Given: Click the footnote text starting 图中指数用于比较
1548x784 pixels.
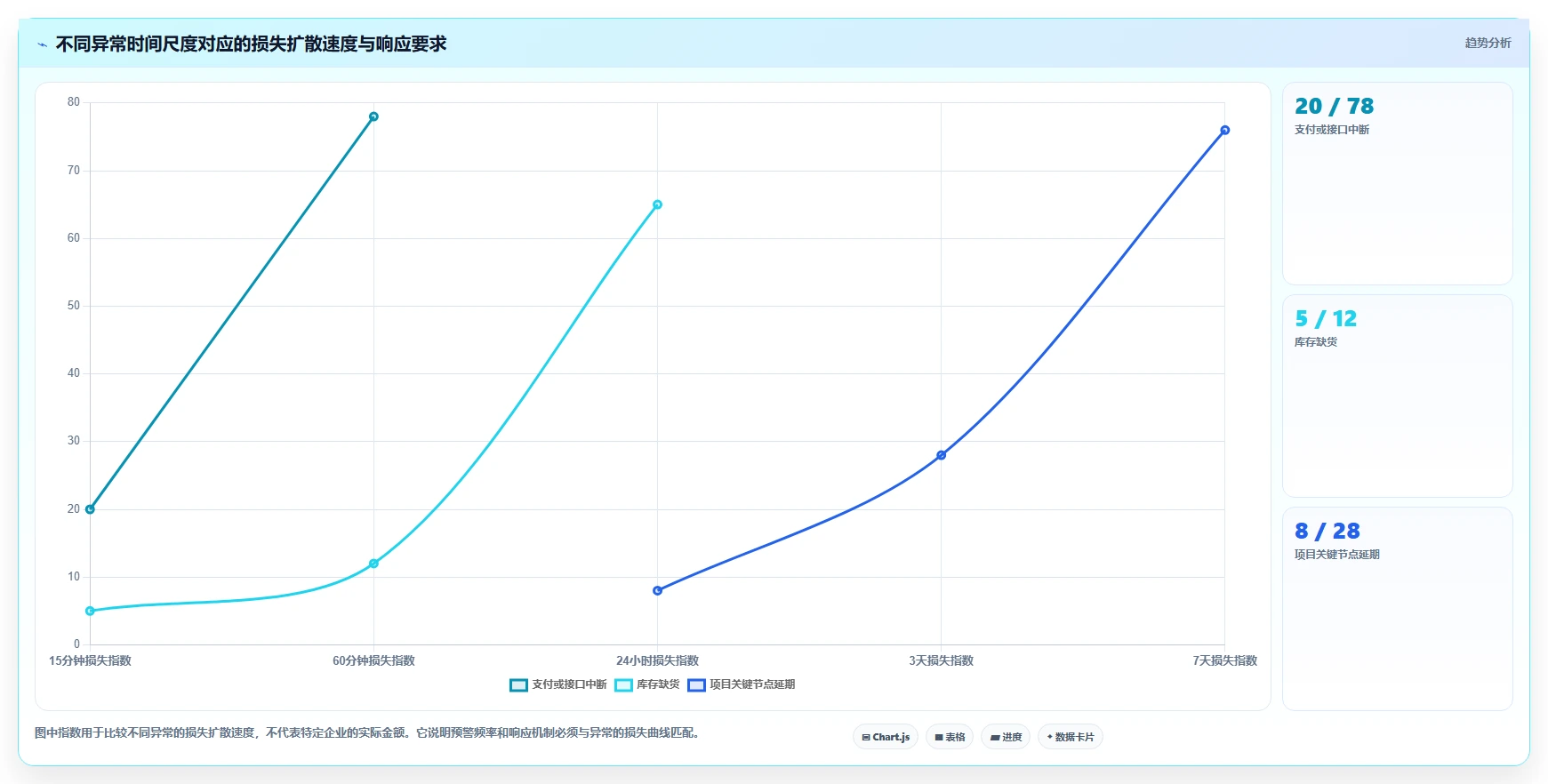Looking at the screenshot, I should (x=369, y=733).
